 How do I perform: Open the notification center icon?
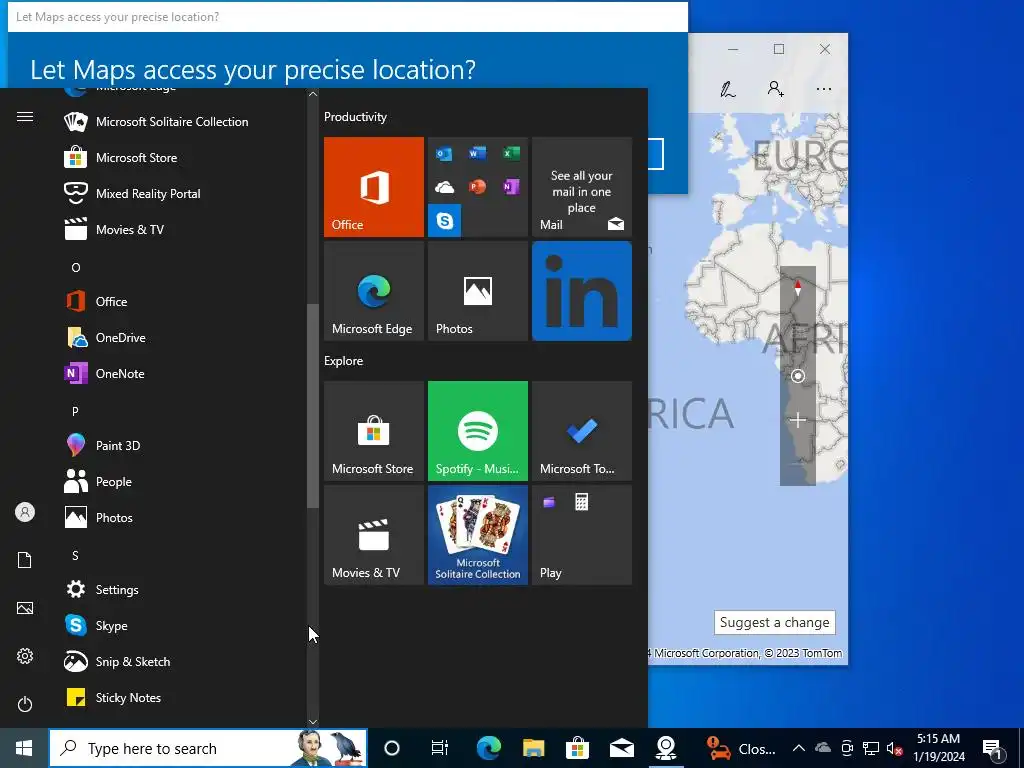(x=993, y=749)
